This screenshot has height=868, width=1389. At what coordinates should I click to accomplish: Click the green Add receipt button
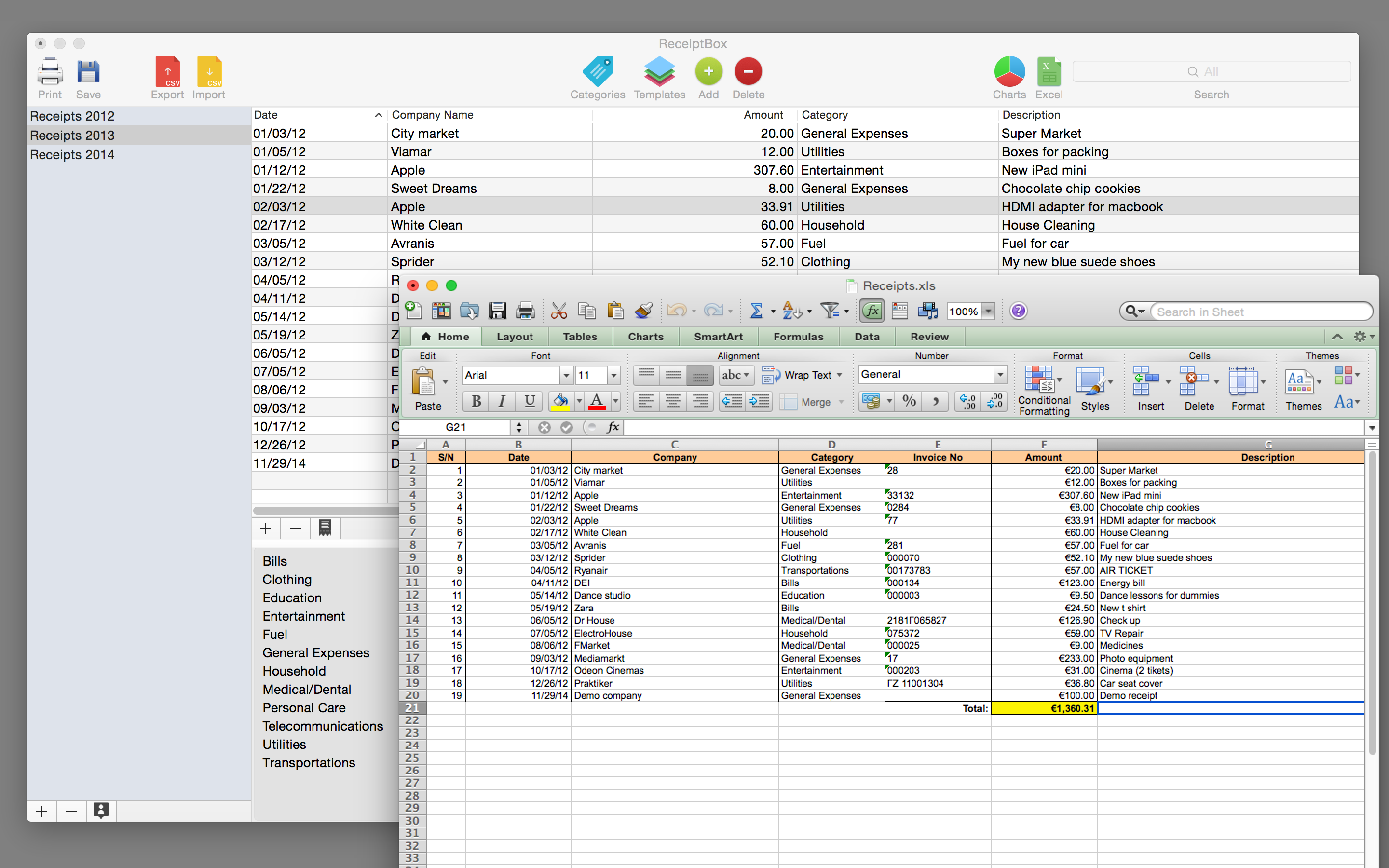point(708,72)
